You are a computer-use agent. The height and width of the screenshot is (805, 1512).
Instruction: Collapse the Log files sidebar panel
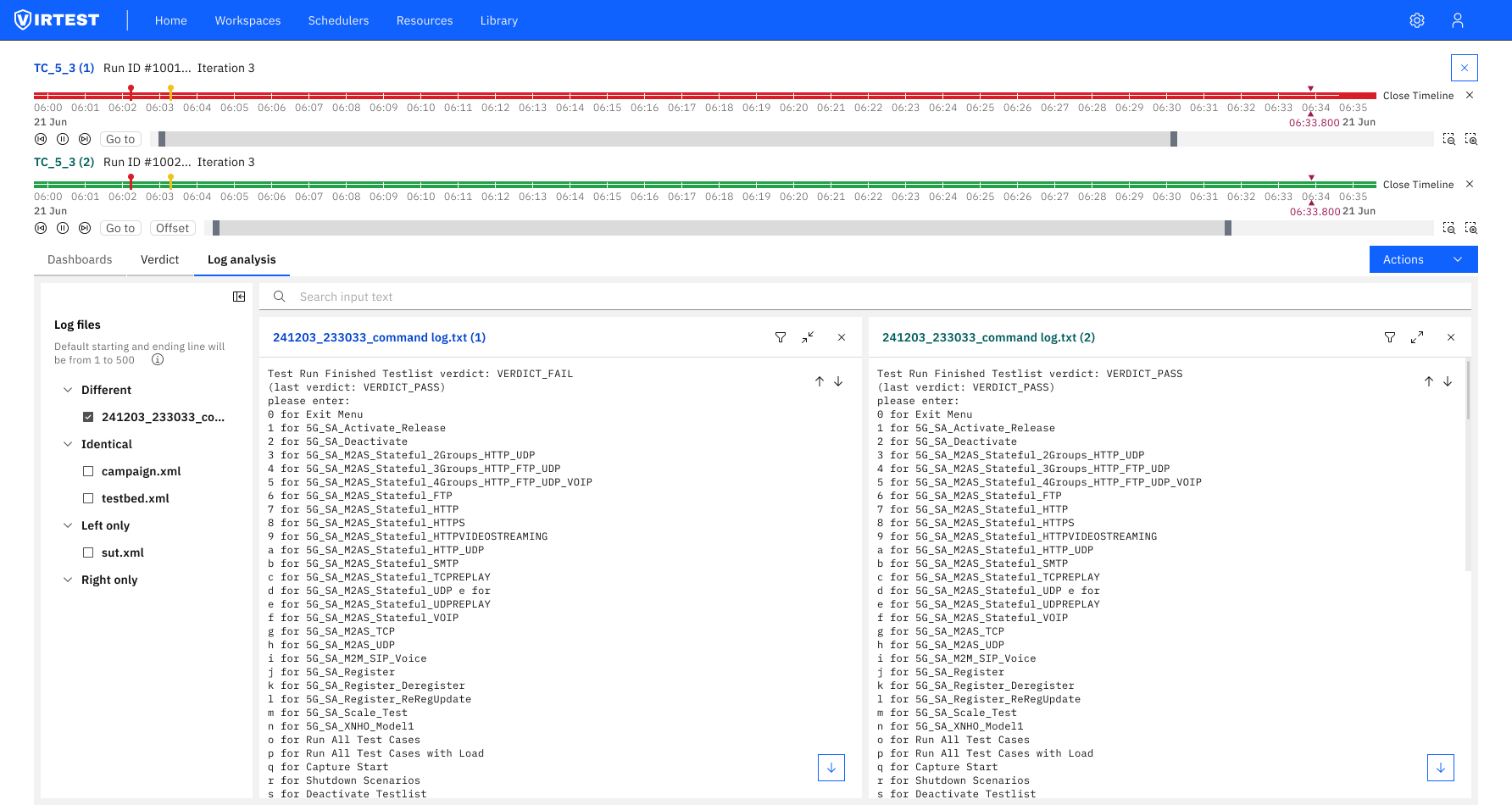pos(239,297)
